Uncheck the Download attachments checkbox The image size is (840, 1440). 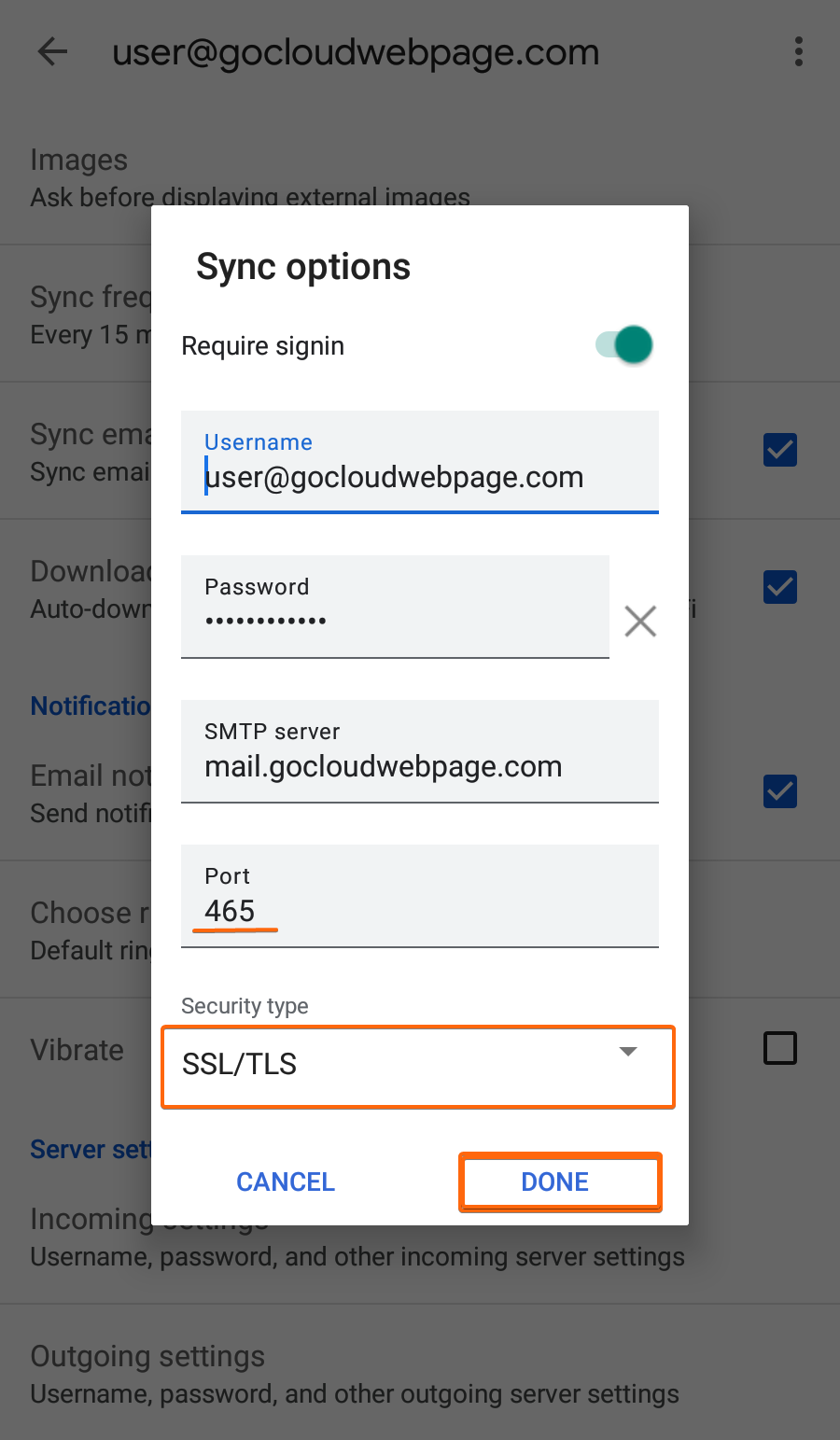pos(780,587)
